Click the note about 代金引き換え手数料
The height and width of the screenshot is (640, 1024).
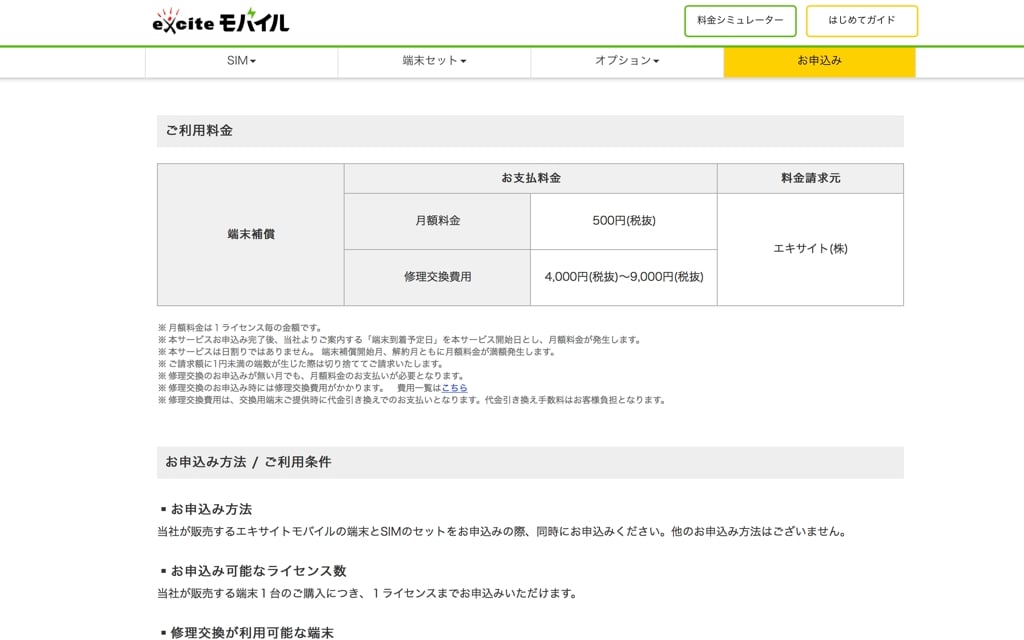point(411,400)
